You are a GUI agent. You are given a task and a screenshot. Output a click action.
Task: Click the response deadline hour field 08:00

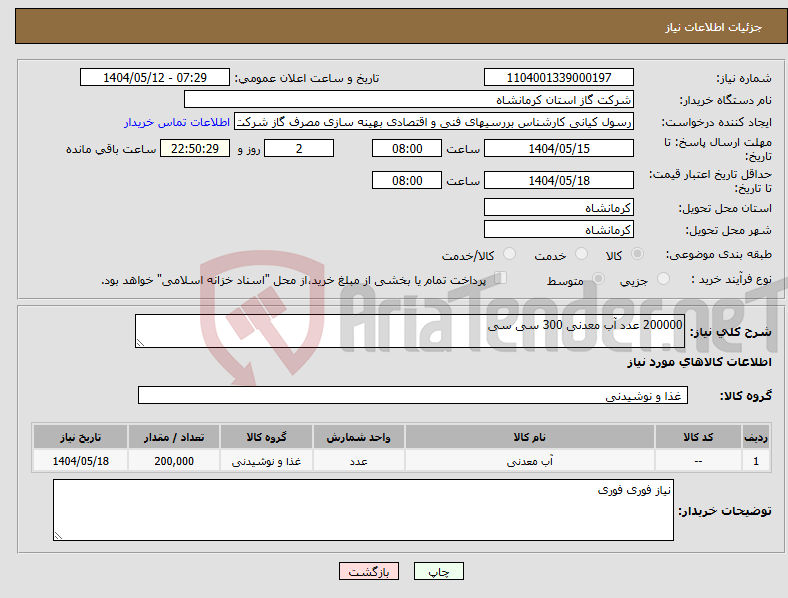407,148
